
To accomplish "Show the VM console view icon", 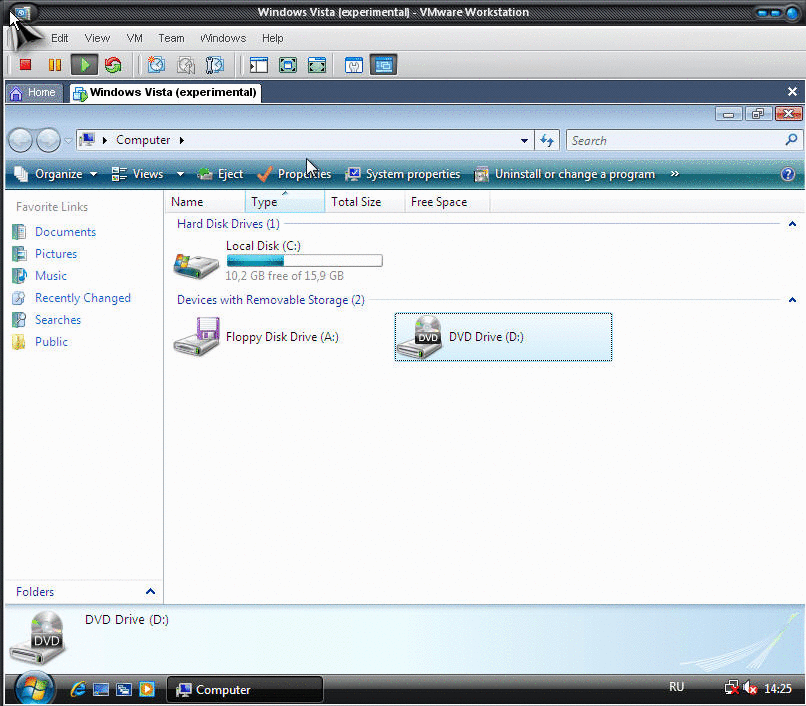I will pyautogui.click(x=383, y=65).
